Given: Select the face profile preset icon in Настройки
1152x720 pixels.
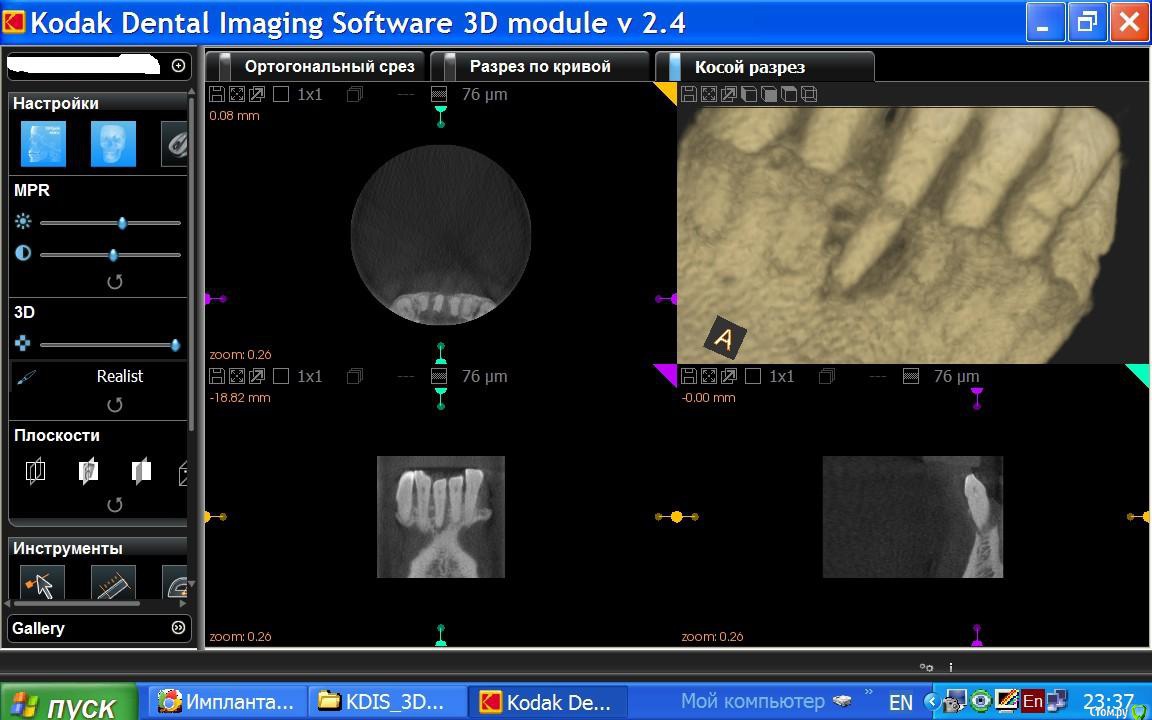Looking at the screenshot, I should (43, 144).
